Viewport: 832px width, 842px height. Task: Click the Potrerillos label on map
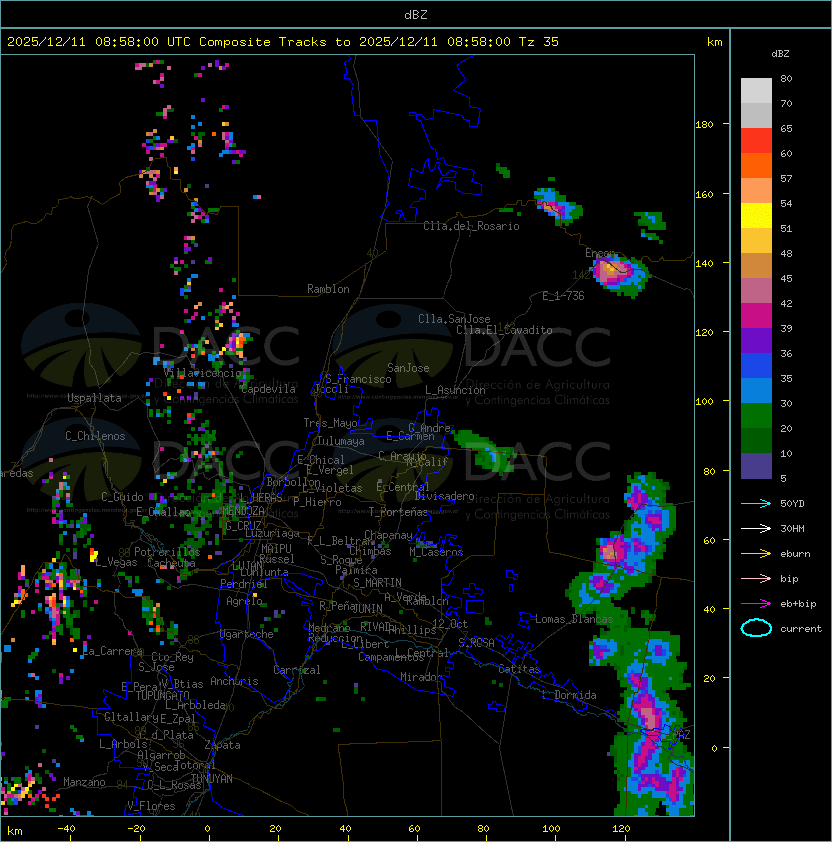(x=167, y=551)
